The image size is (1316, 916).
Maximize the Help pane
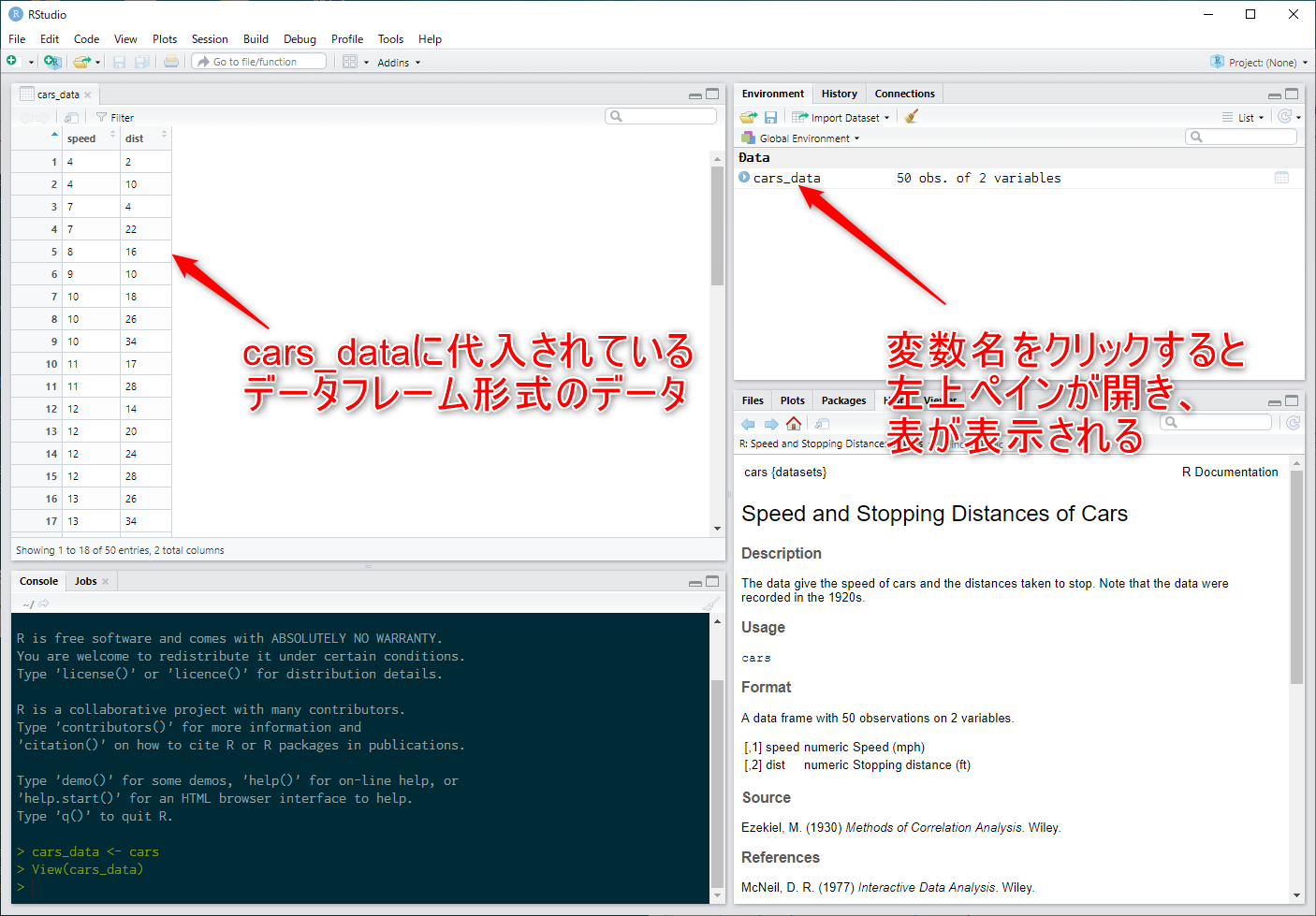pos(1292,400)
